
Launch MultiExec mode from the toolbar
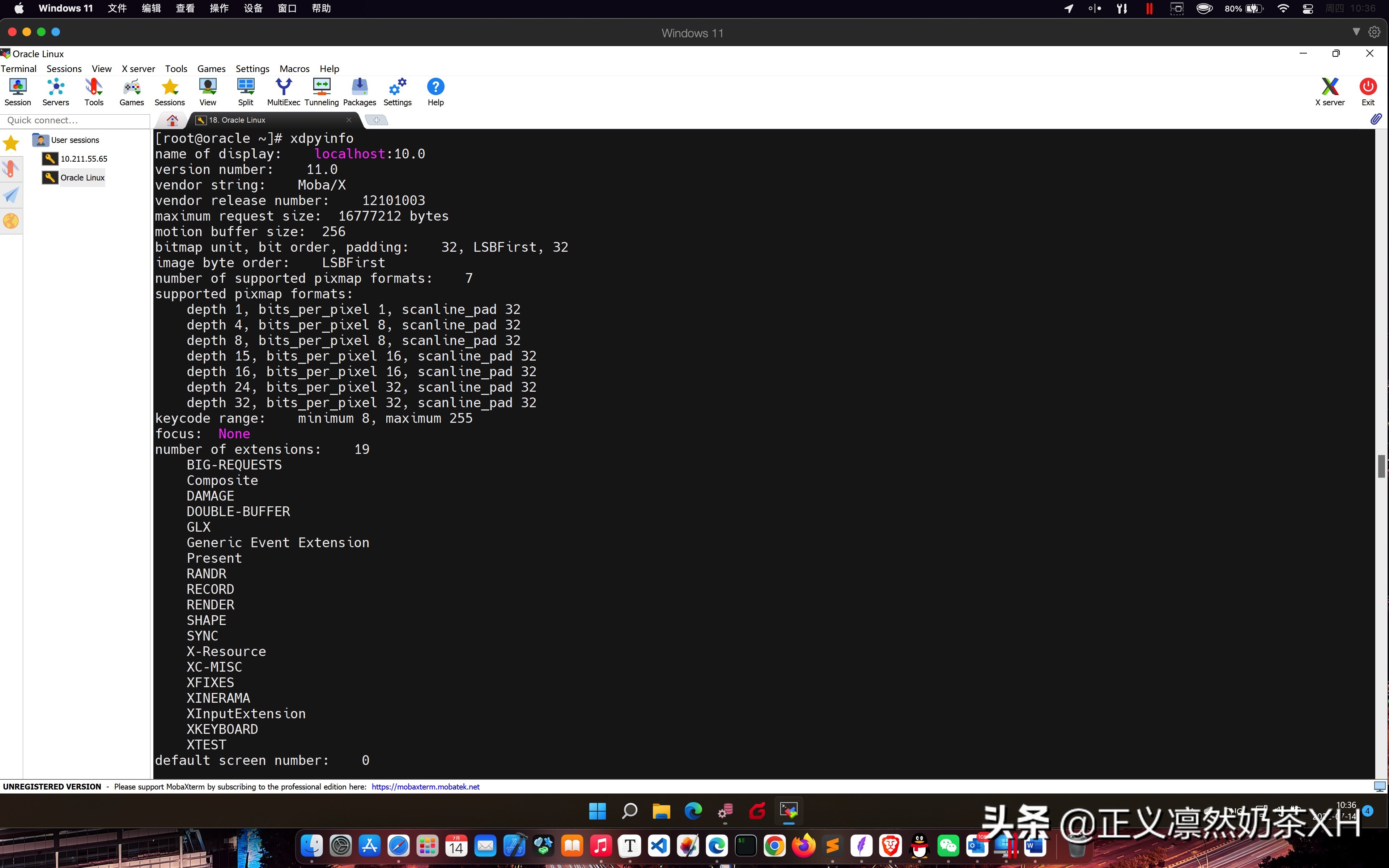coord(284,91)
